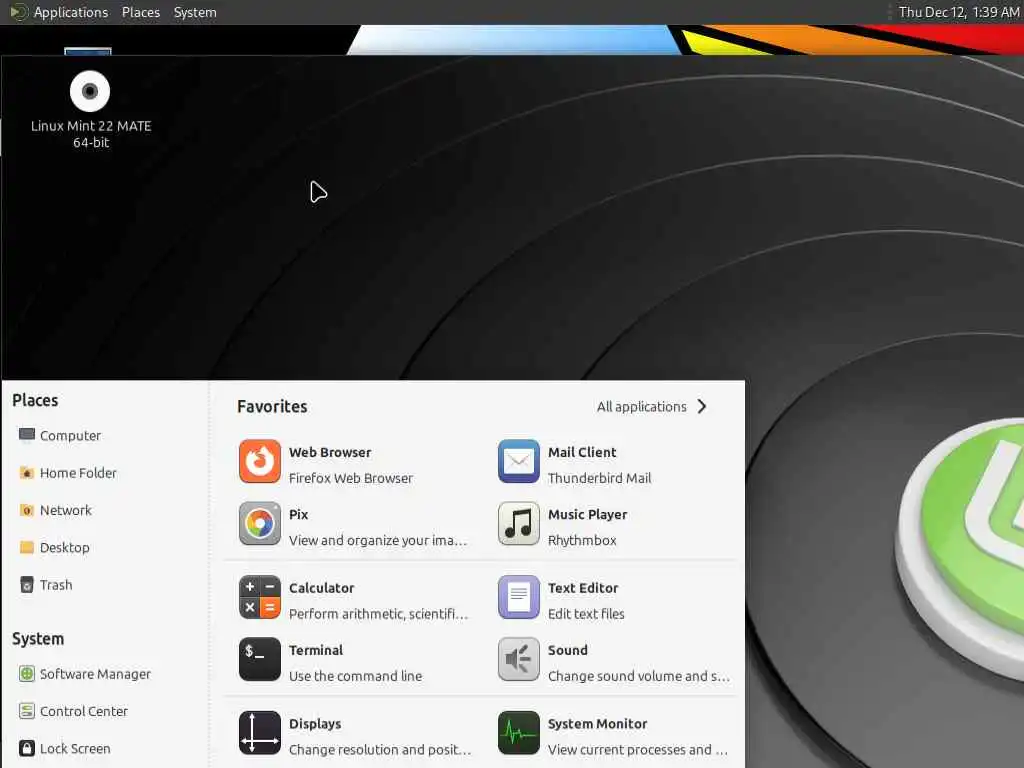Click the Computer icon in Places
Viewport: 1024px width, 768px height.
[27, 435]
